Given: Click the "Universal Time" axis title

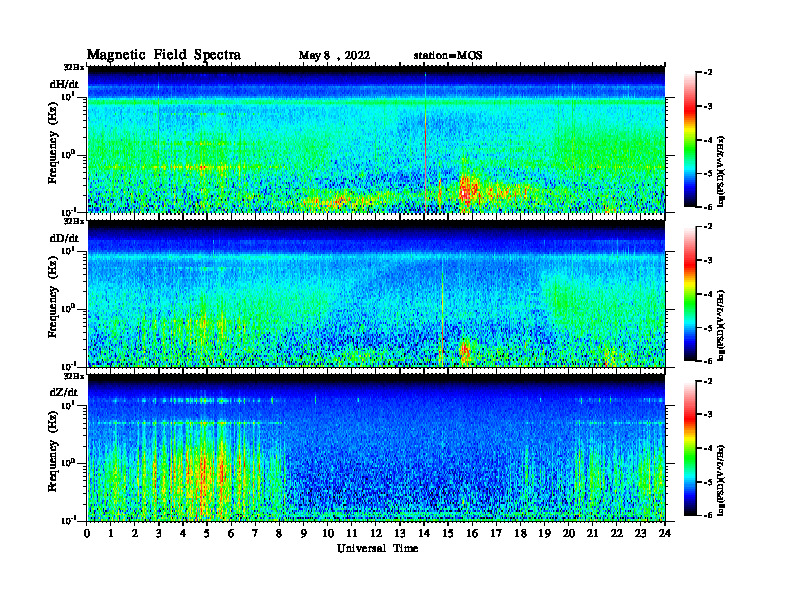Looking at the screenshot, I should [378, 548].
